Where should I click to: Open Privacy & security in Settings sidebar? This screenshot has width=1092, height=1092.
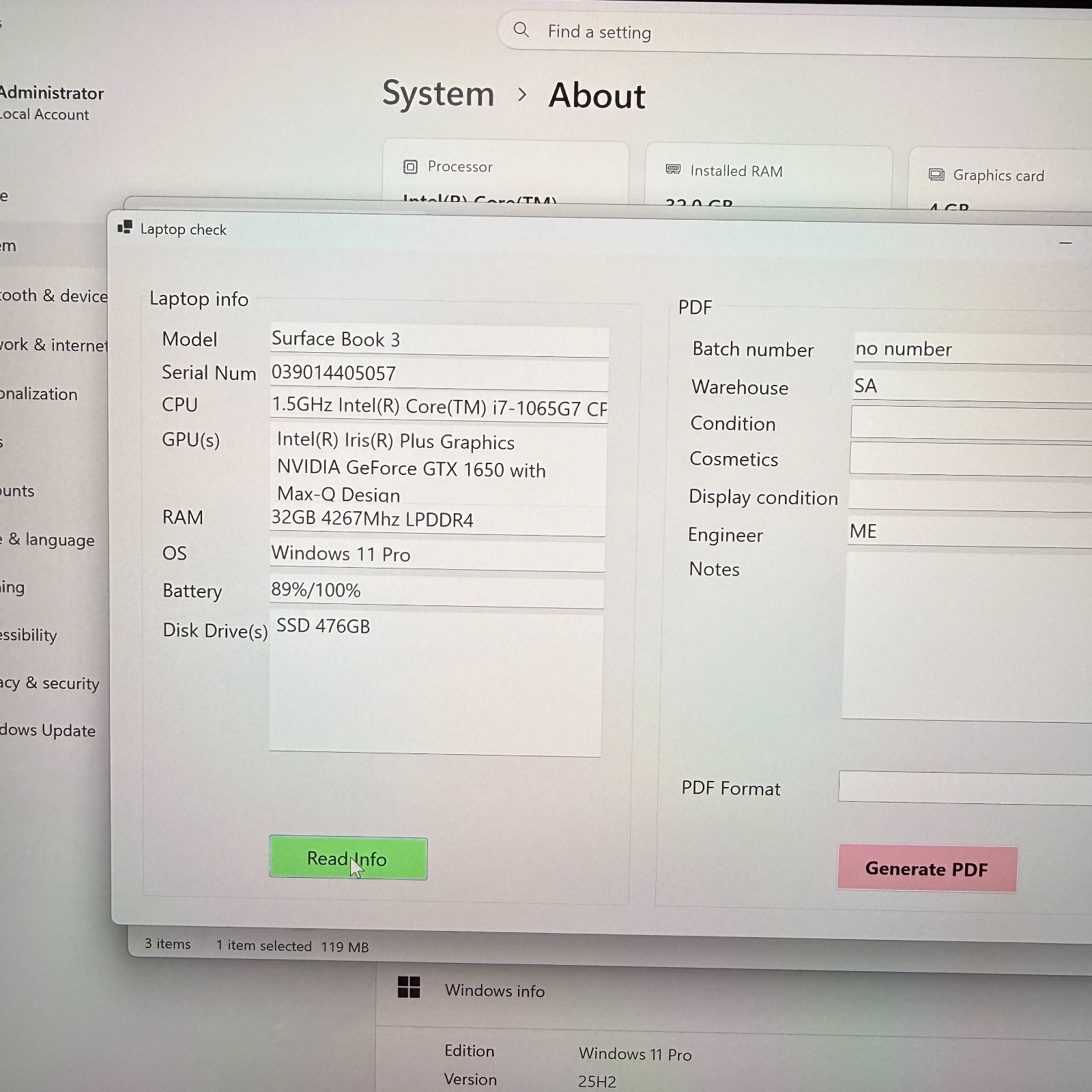click(49, 683)
